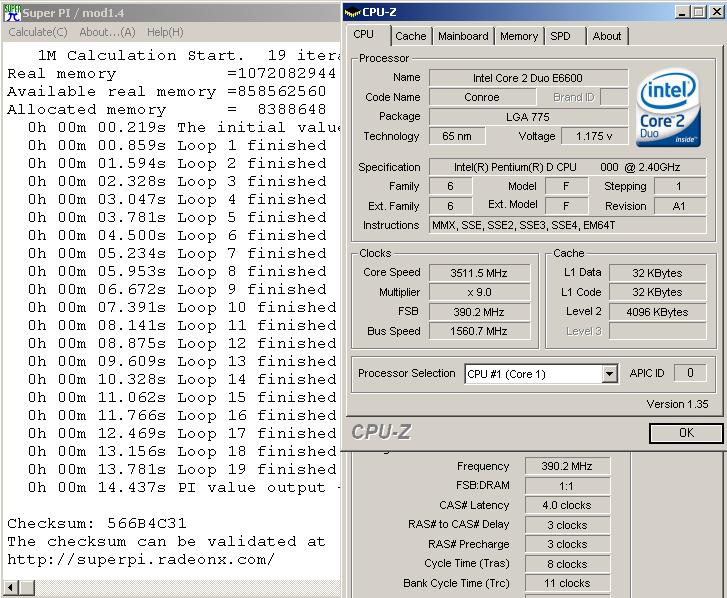The height and width of the screenshot is (598, 727).
Task: Select the CPU tab in CPU-Z
Action: click(364, 34)
